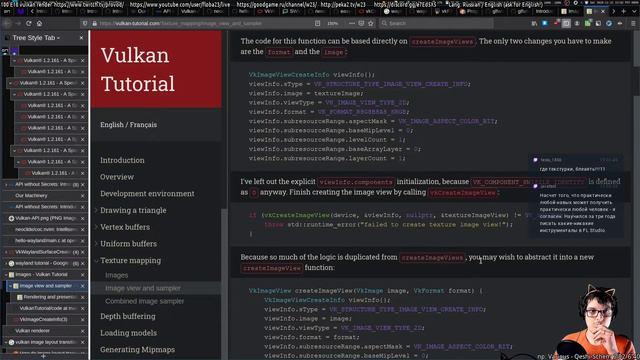This screenshot has width=640, height=360.
Task: Bookmark this page with the star icon
Action: click(371, 23)
